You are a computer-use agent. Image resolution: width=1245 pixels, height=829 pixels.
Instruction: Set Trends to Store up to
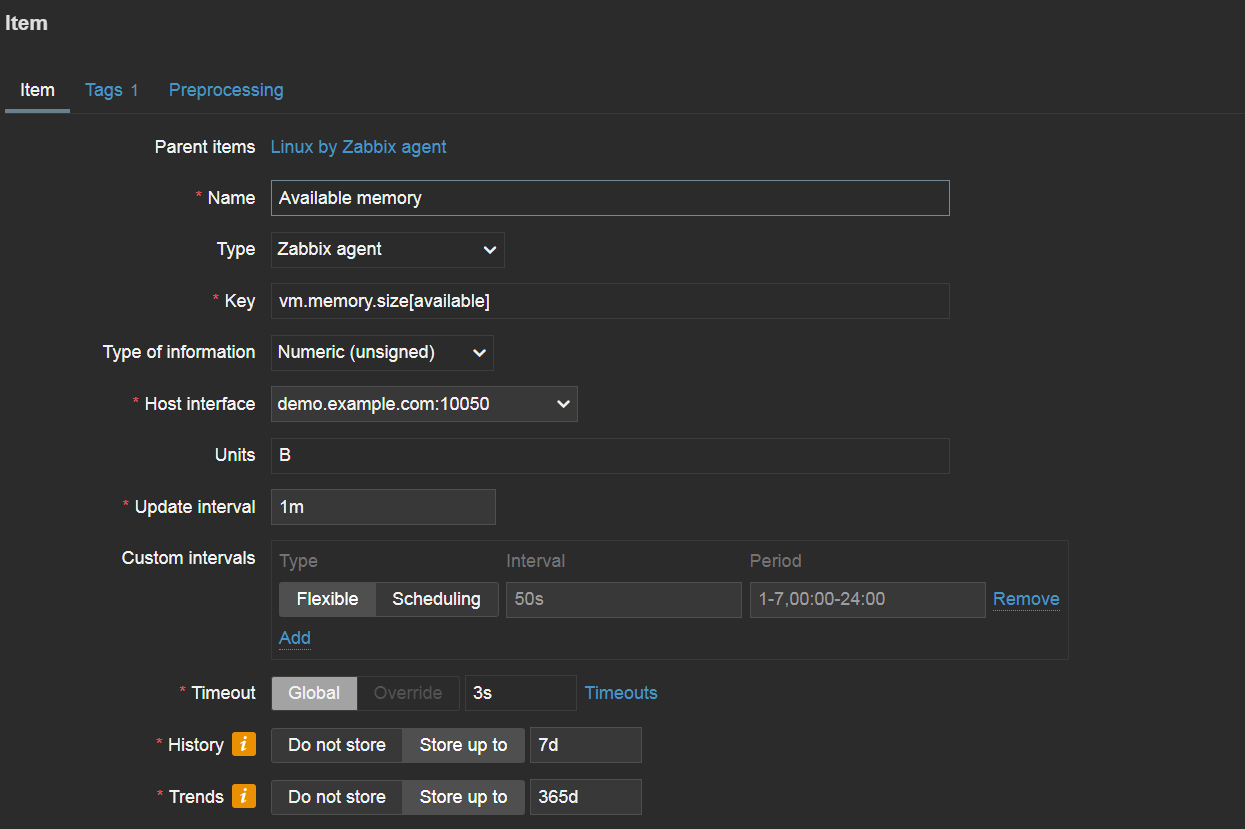tap(463, 797)
